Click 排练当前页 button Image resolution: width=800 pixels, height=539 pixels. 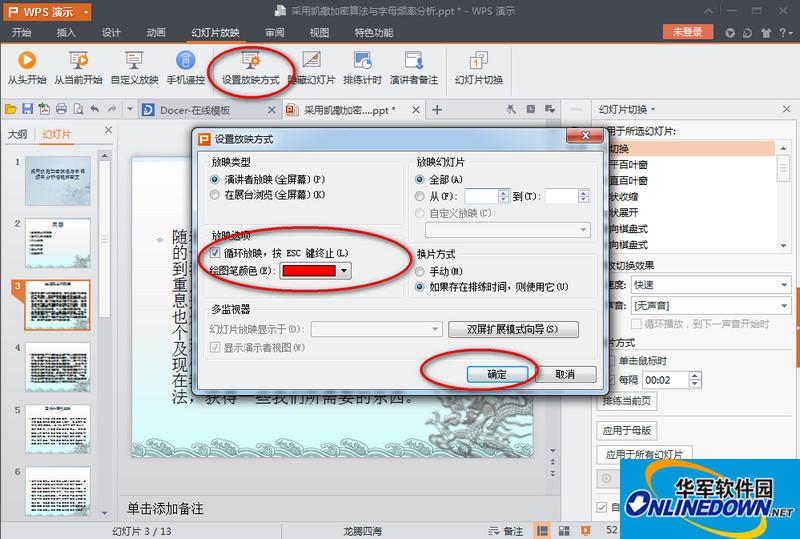click(x=627, y=401)
